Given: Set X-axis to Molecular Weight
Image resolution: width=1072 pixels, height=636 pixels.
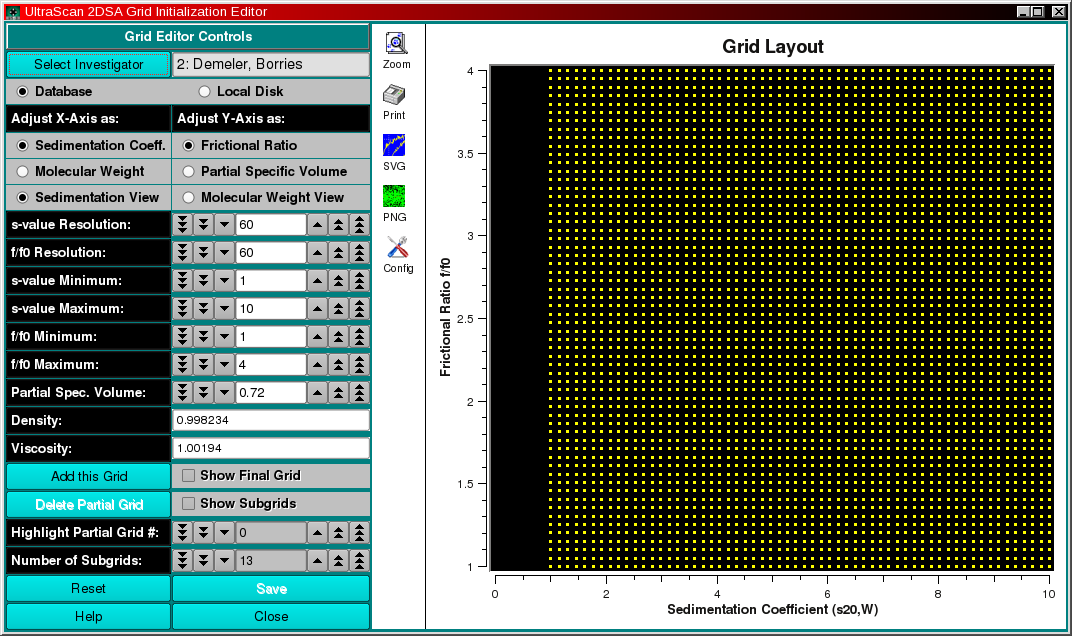Looking at the screenshot, I should tap(23, 172).
